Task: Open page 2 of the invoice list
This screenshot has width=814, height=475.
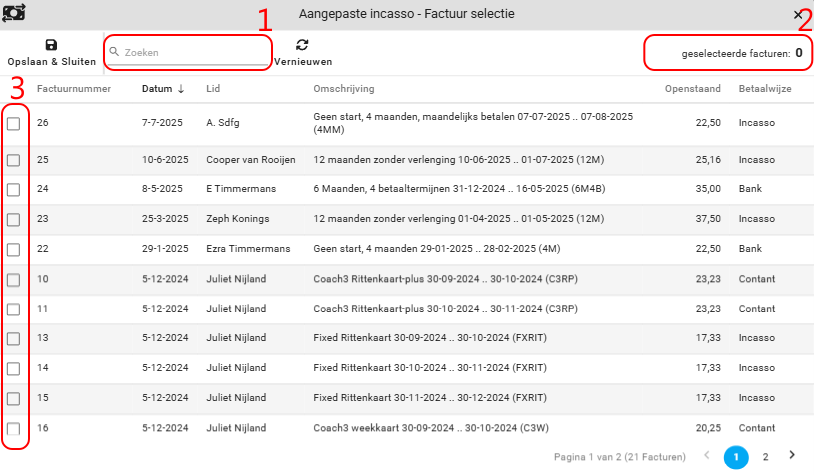Action: [x=765, y=456]
